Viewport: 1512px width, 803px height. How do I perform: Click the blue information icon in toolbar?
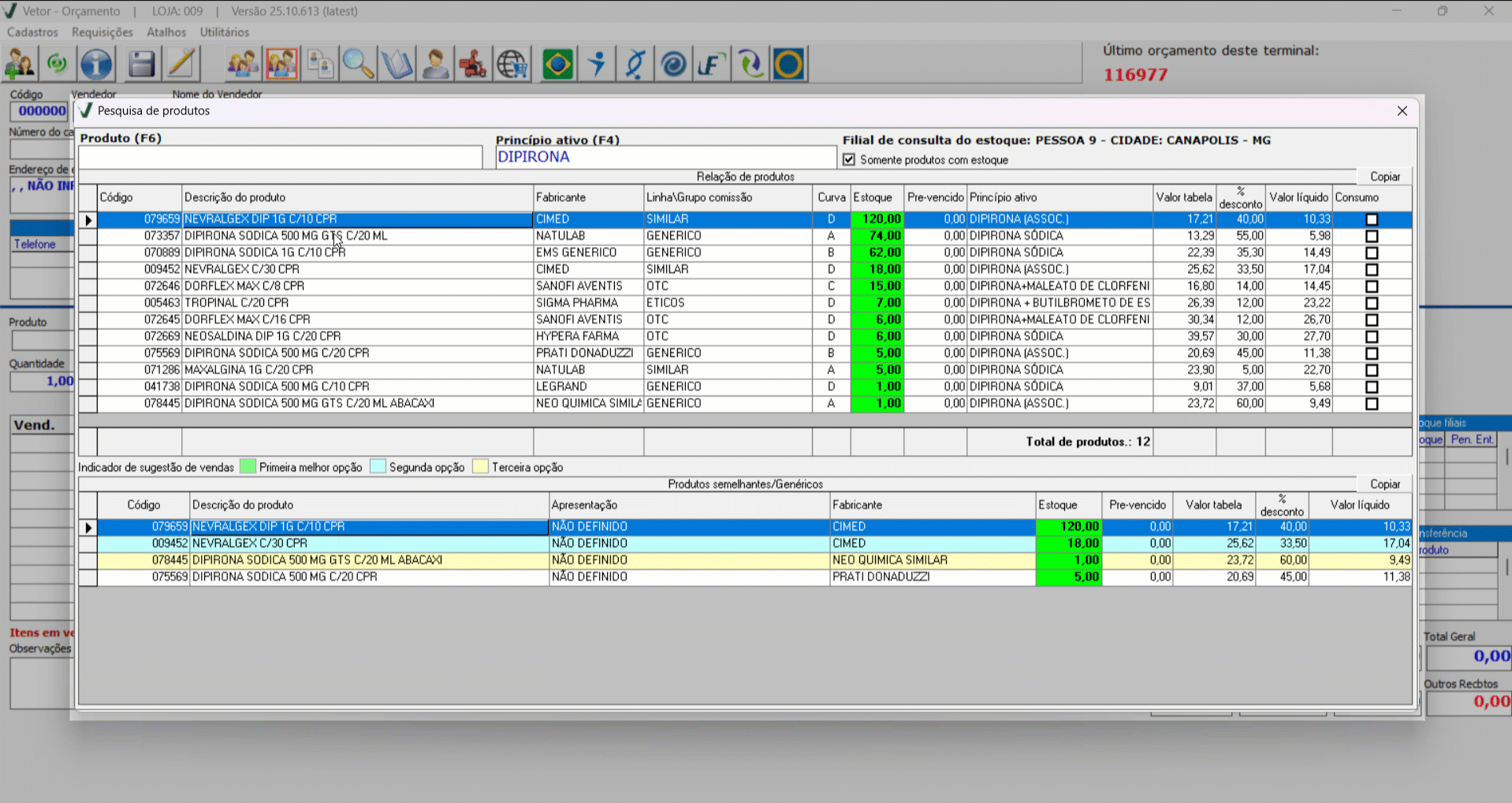coord(96,64)
